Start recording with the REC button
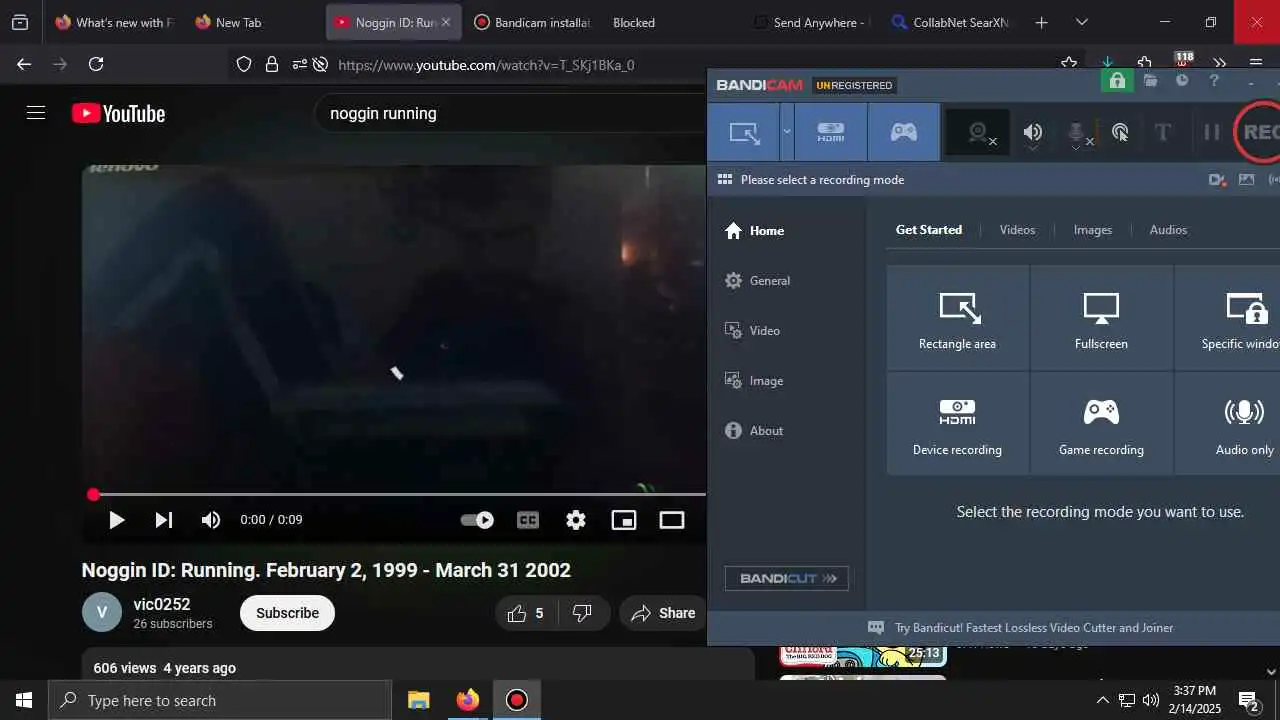Screen dimensions: 1280x720 click(1259, 132)
